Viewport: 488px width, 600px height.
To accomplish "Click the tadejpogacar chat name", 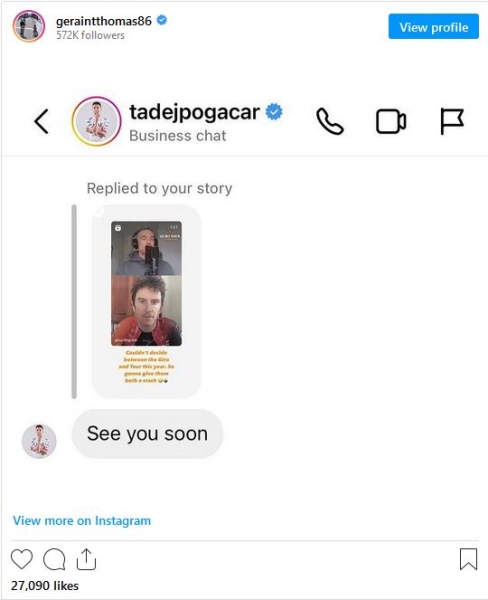I will point(194,112).
